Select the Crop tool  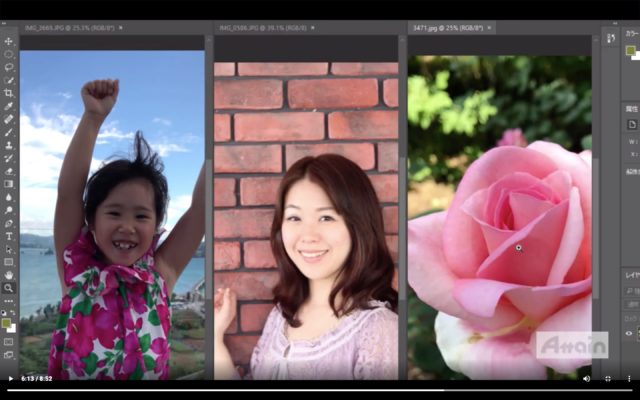(9, 93)
